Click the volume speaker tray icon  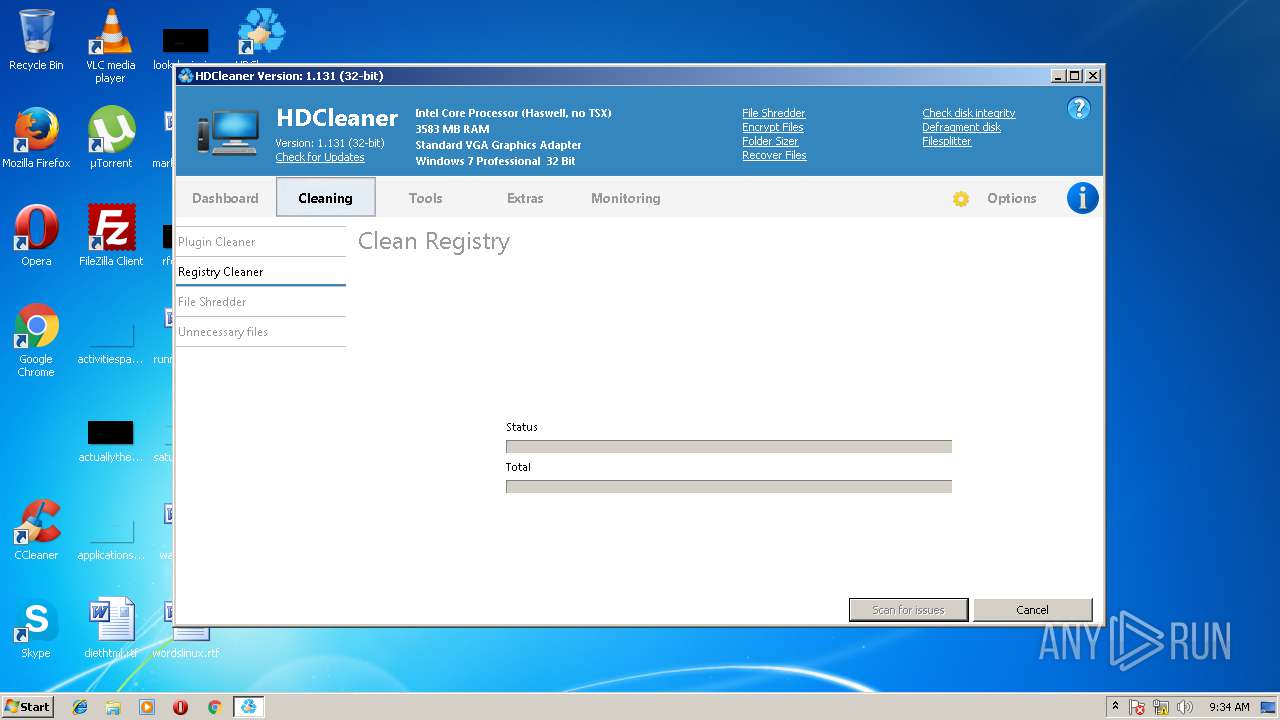click(x=1185, y=707)
